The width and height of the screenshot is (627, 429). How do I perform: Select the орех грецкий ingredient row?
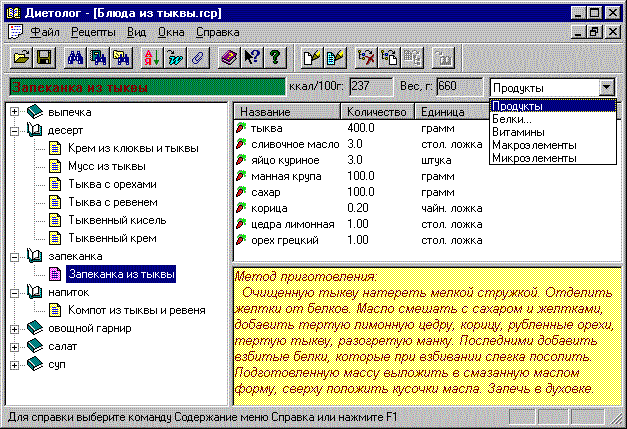coord(359,240)
